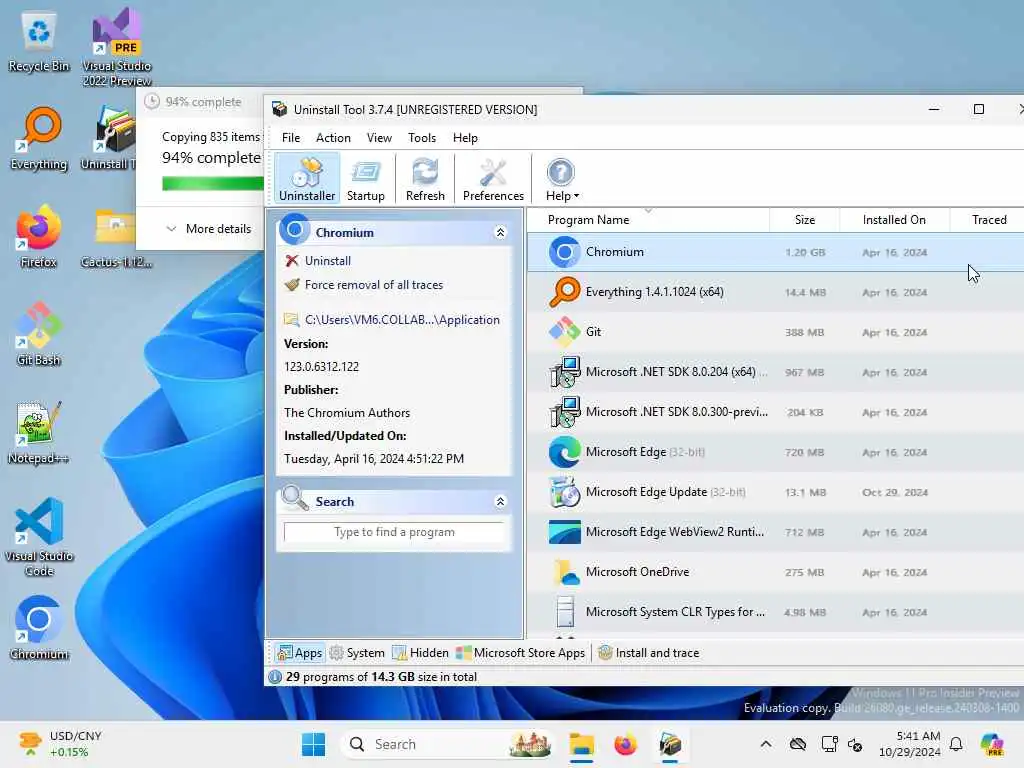This screenshot has width=1024, height=768.
Task: Open Visual Studio 2022 Preview desktop icon
Action: click(117, 47)
